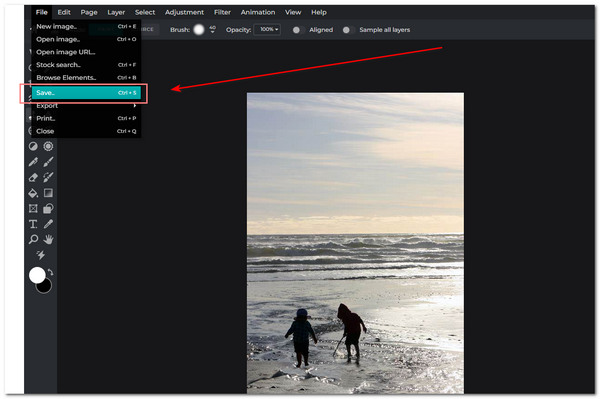Click the white foreground color swatch
Viewport: 600px width, 399px height.
(36, 275)
